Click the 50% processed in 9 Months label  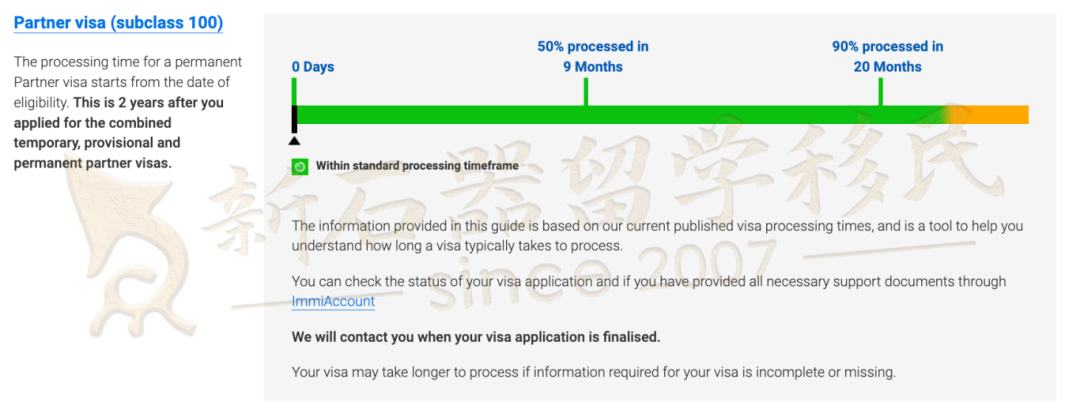pyautogui.click(x=593, y=57)
